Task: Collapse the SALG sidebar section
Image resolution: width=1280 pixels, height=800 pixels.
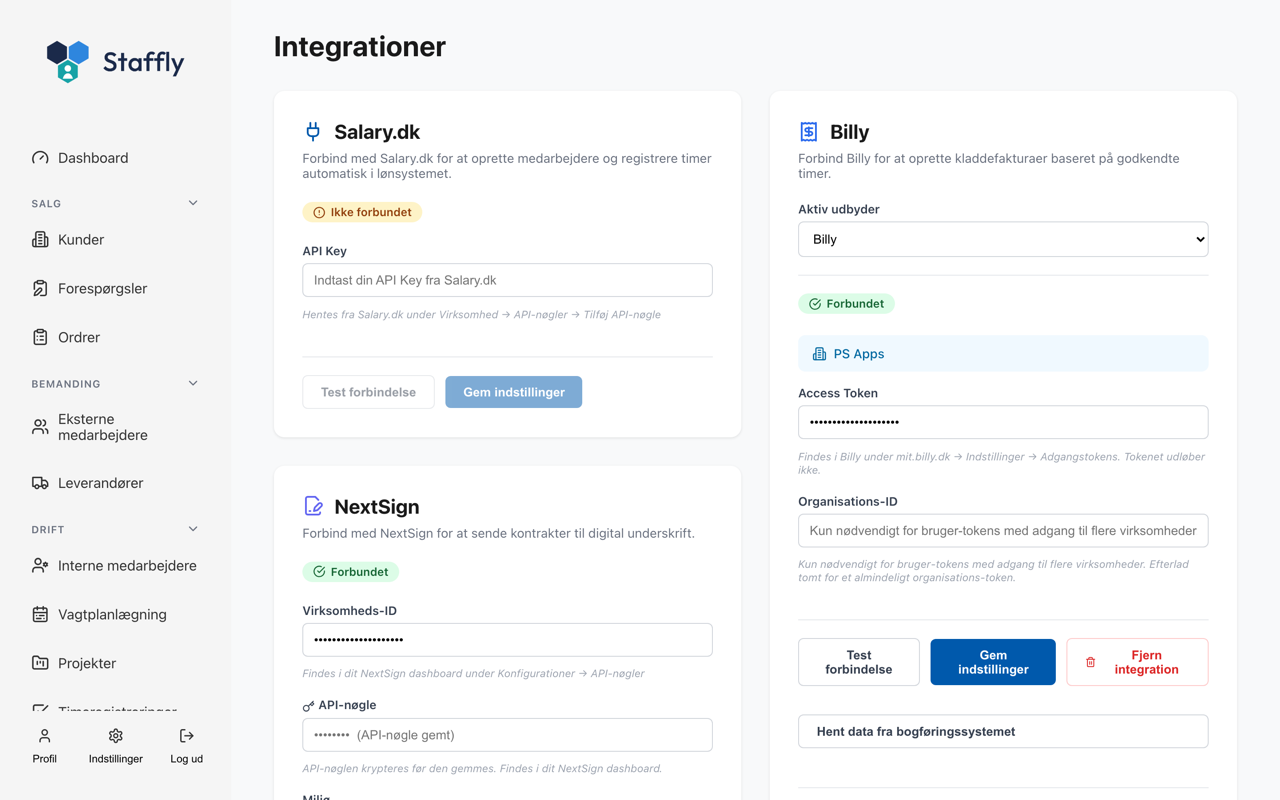Action: point(193,203)
